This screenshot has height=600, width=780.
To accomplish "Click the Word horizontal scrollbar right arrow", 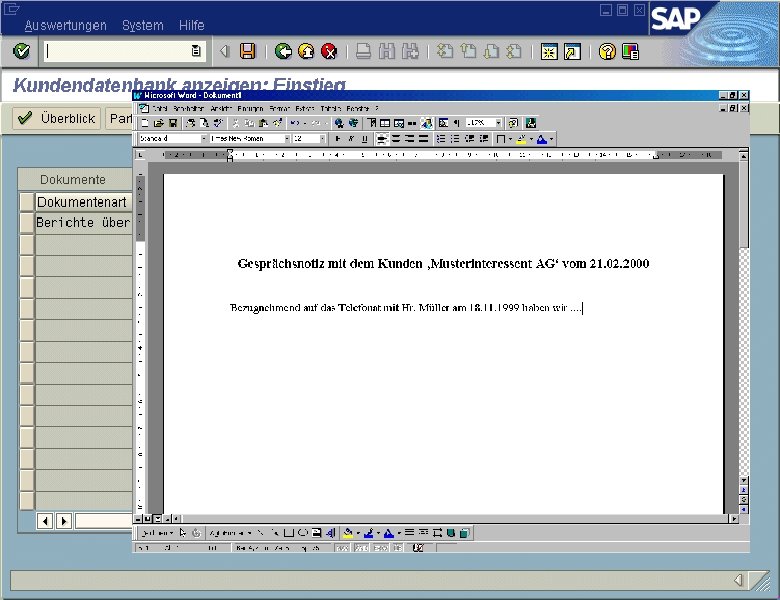I will click(x=735, y=518).
